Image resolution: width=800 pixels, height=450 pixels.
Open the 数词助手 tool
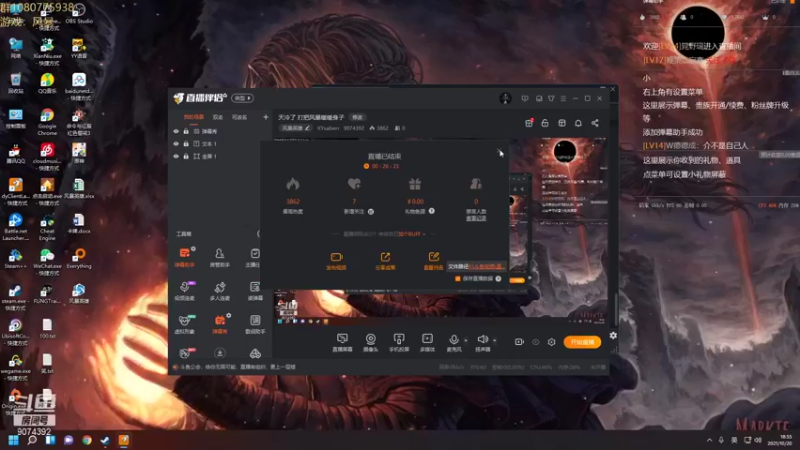pyautogui.click(x=255, y=324)
